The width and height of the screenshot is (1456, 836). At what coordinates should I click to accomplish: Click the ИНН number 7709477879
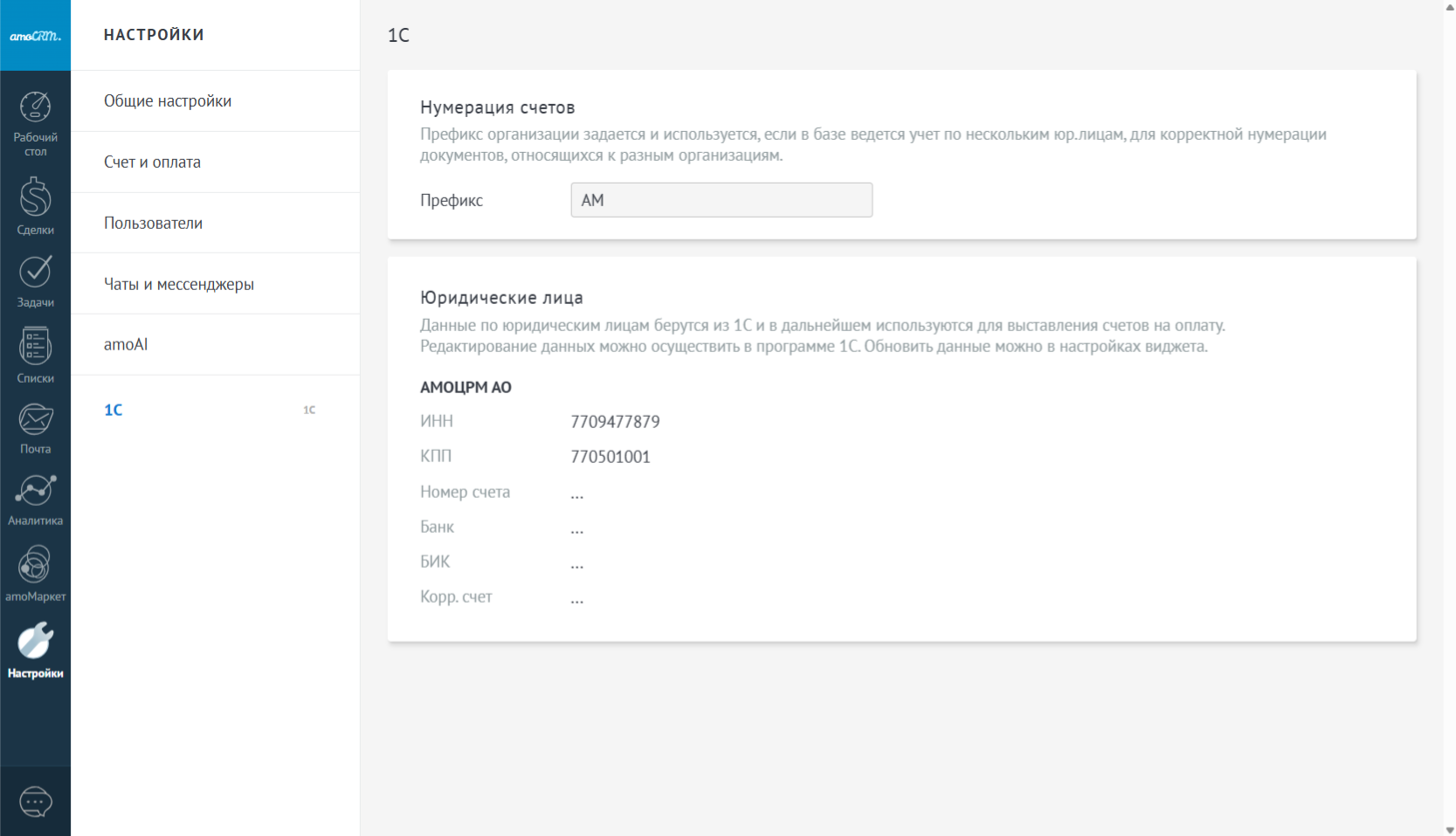click(x=615, y=422)
